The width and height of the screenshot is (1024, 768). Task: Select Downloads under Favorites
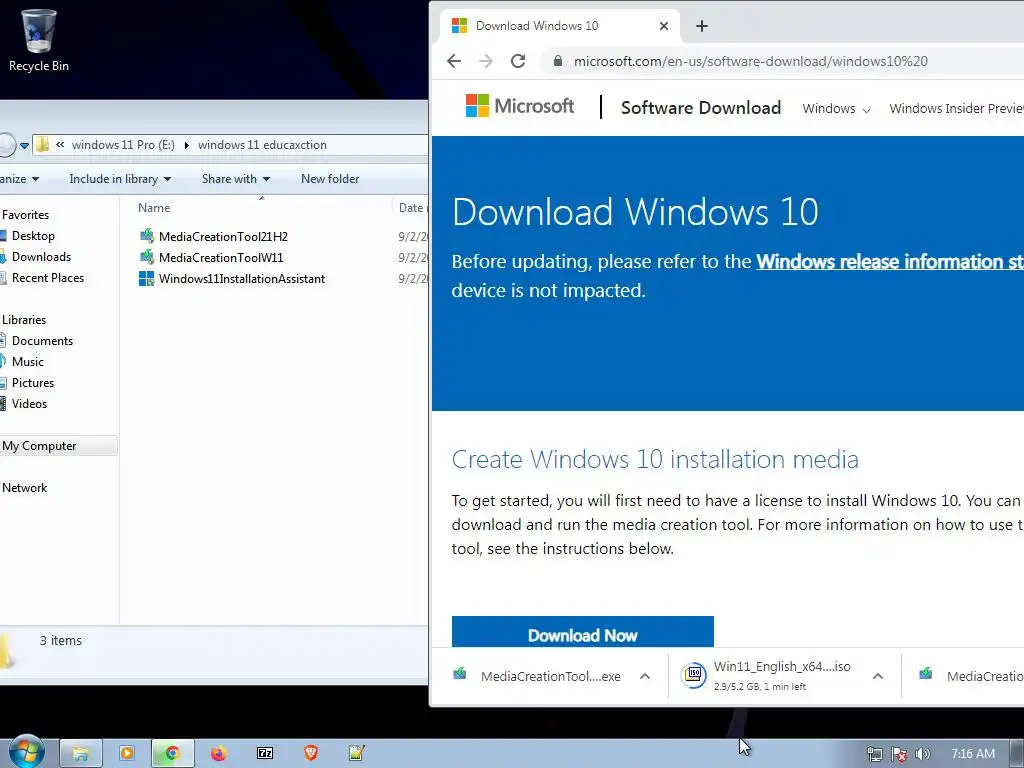pyautogui.click(x=40, y=257)
